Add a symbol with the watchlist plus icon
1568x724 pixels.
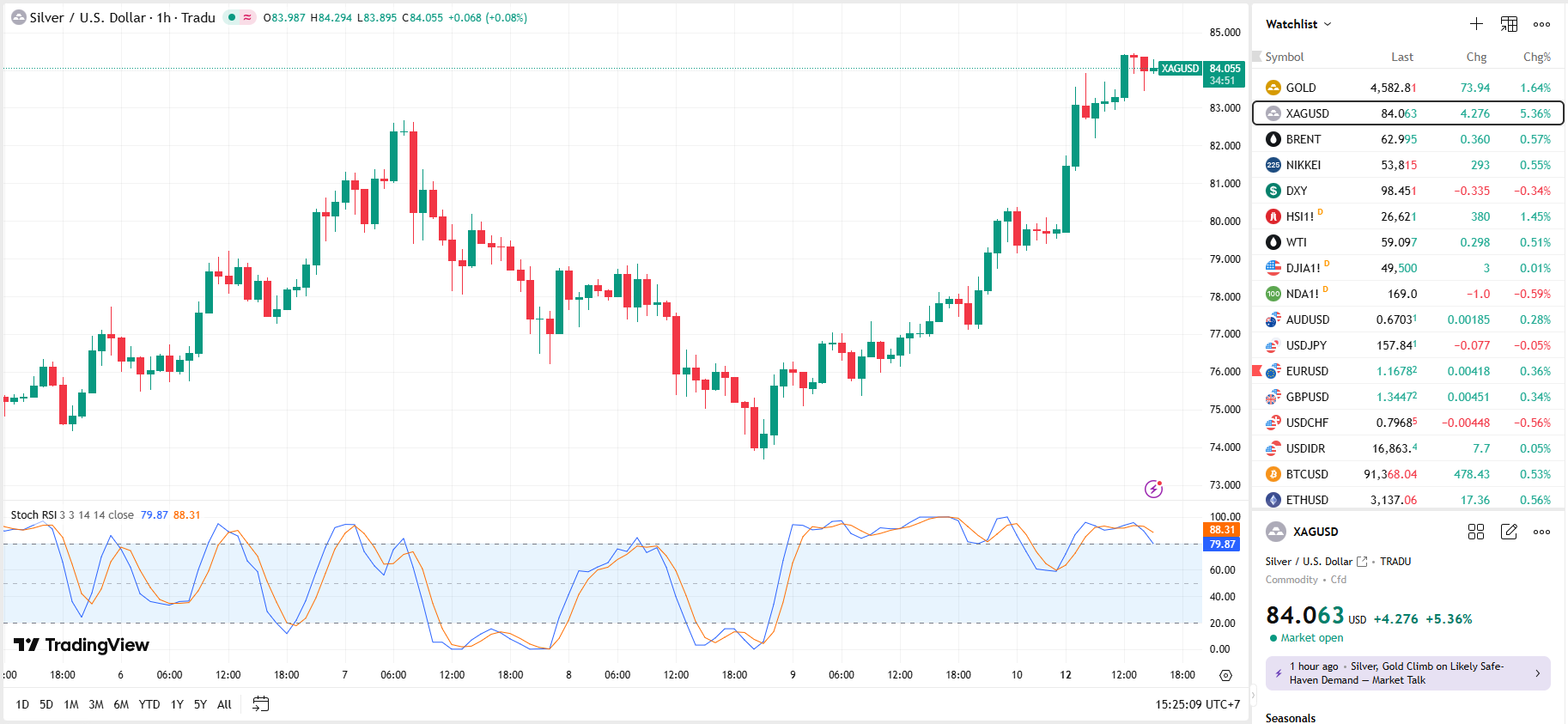[1476, 24]
